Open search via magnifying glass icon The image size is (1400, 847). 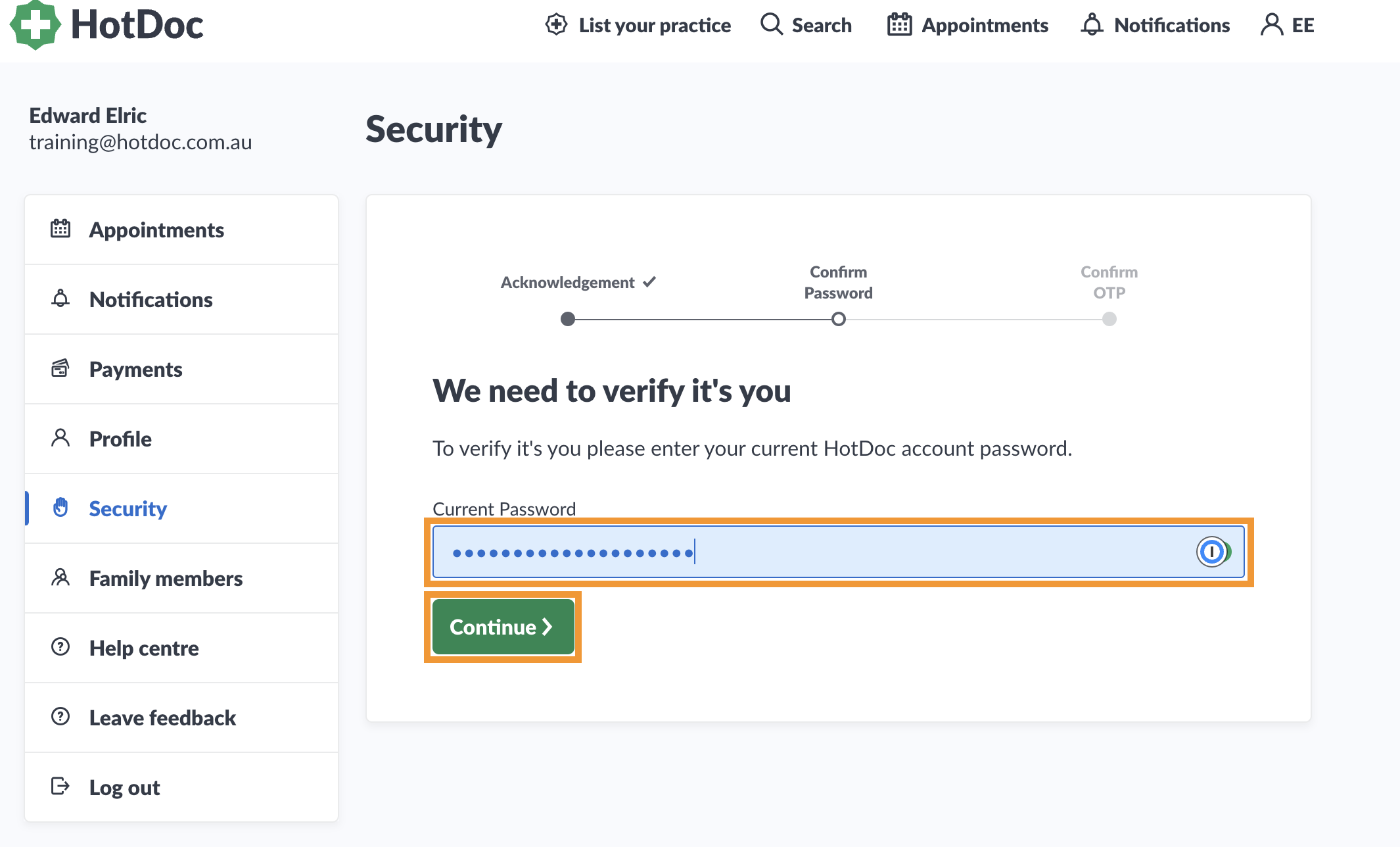click(x=772, y=24)
